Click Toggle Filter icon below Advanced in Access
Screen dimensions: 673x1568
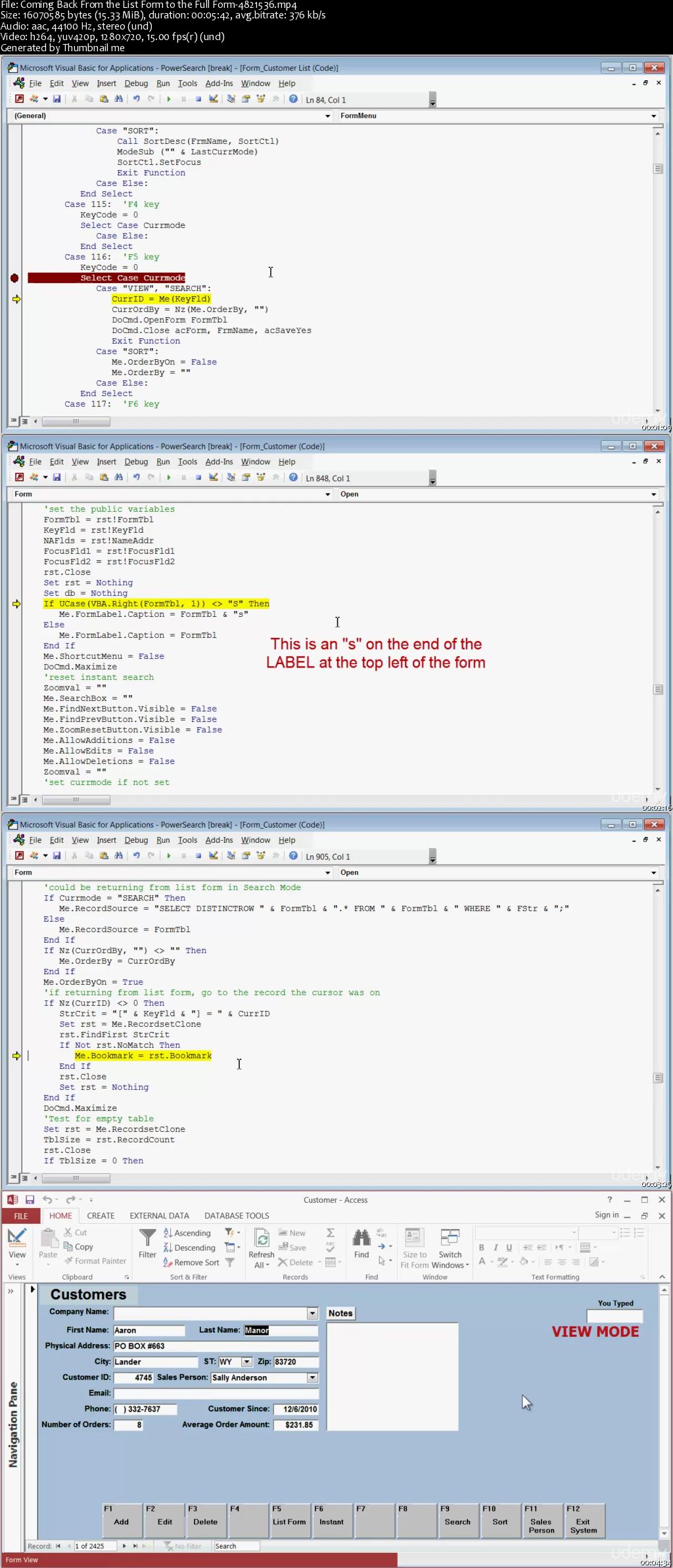(230, 1262)
